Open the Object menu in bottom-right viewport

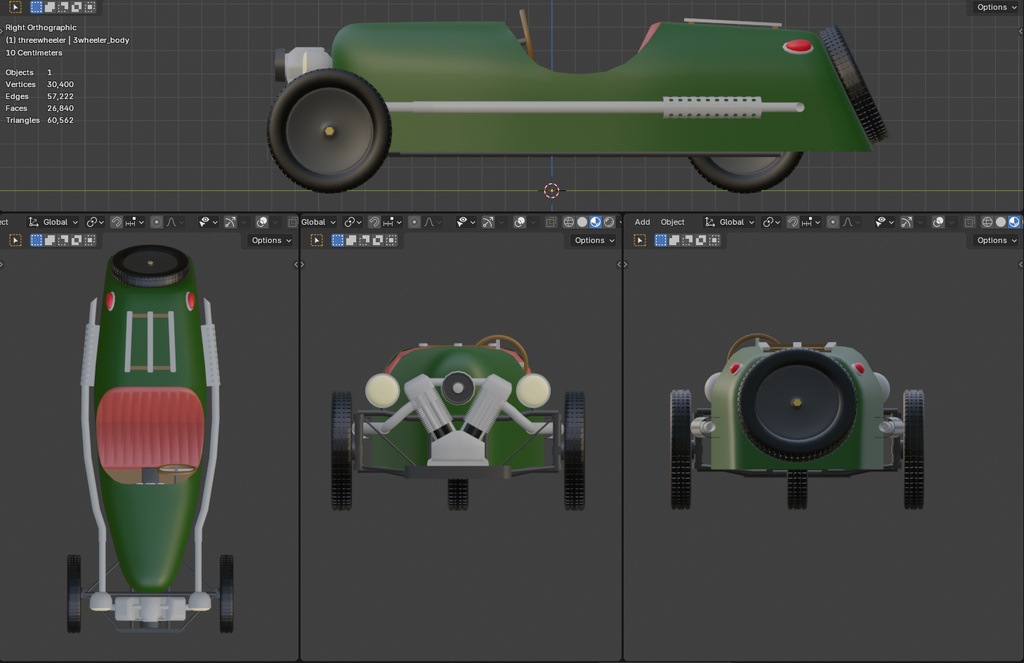(672, 222)
